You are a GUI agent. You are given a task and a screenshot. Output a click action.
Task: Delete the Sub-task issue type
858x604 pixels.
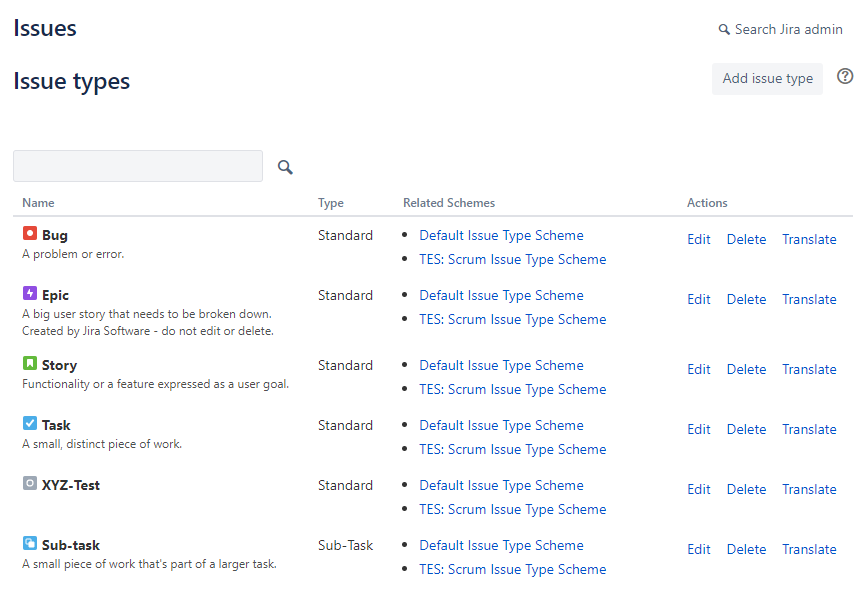(746, 550)
